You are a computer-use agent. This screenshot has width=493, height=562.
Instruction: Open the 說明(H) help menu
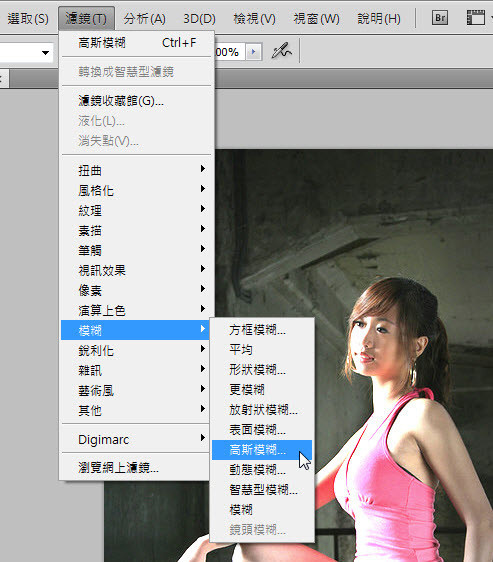379,18
